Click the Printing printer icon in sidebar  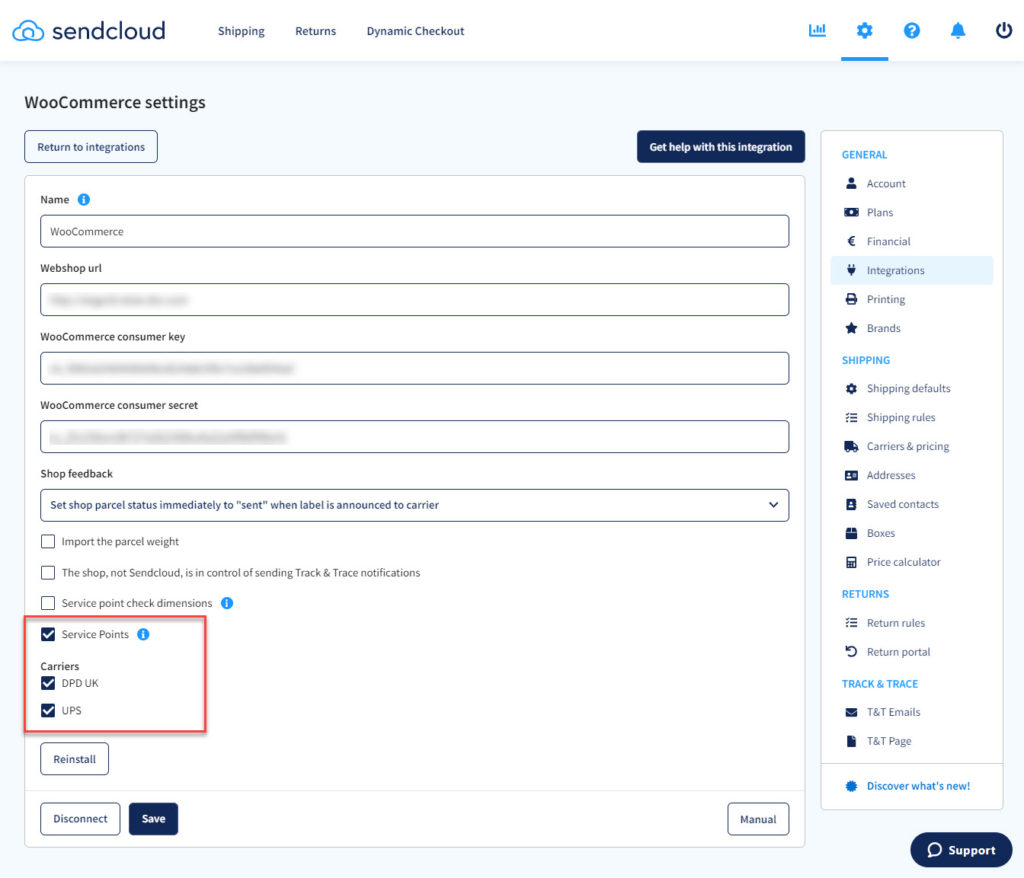[x=851, y=299]
